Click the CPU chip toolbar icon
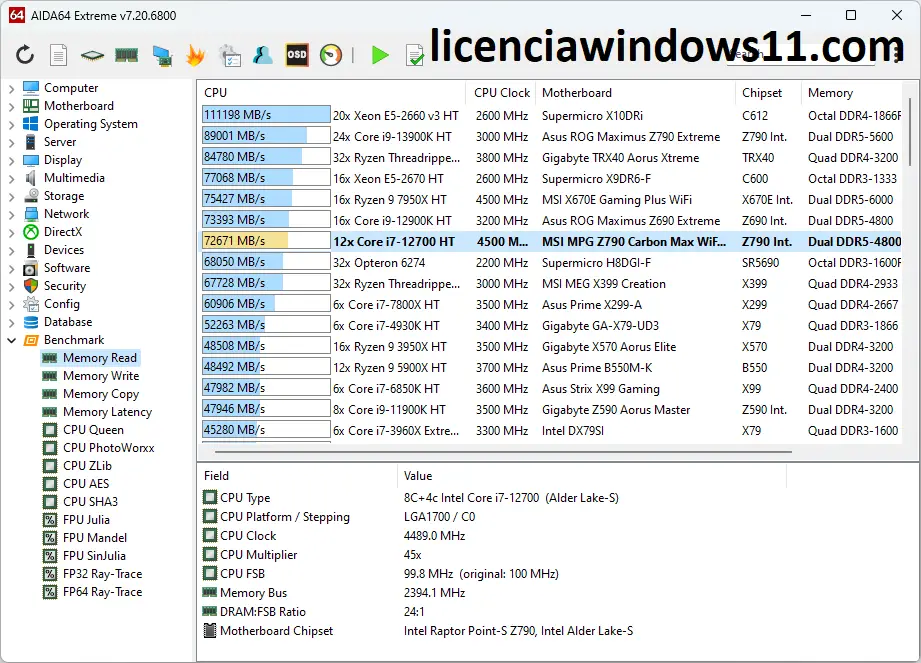The width and height of the screenshot is (921, 663). [x=92, y=55]
